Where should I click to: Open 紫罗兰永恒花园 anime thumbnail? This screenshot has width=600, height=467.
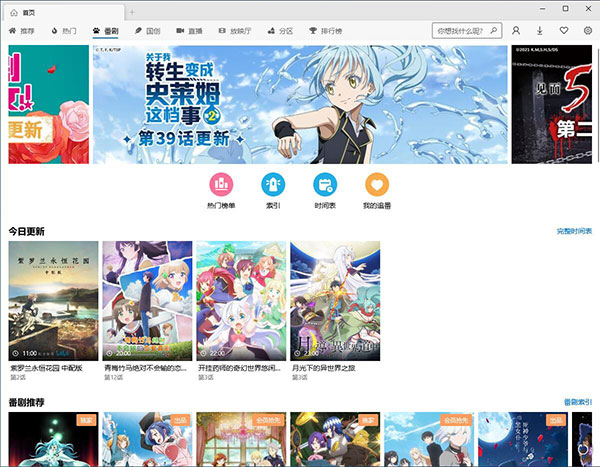[54, 300]
